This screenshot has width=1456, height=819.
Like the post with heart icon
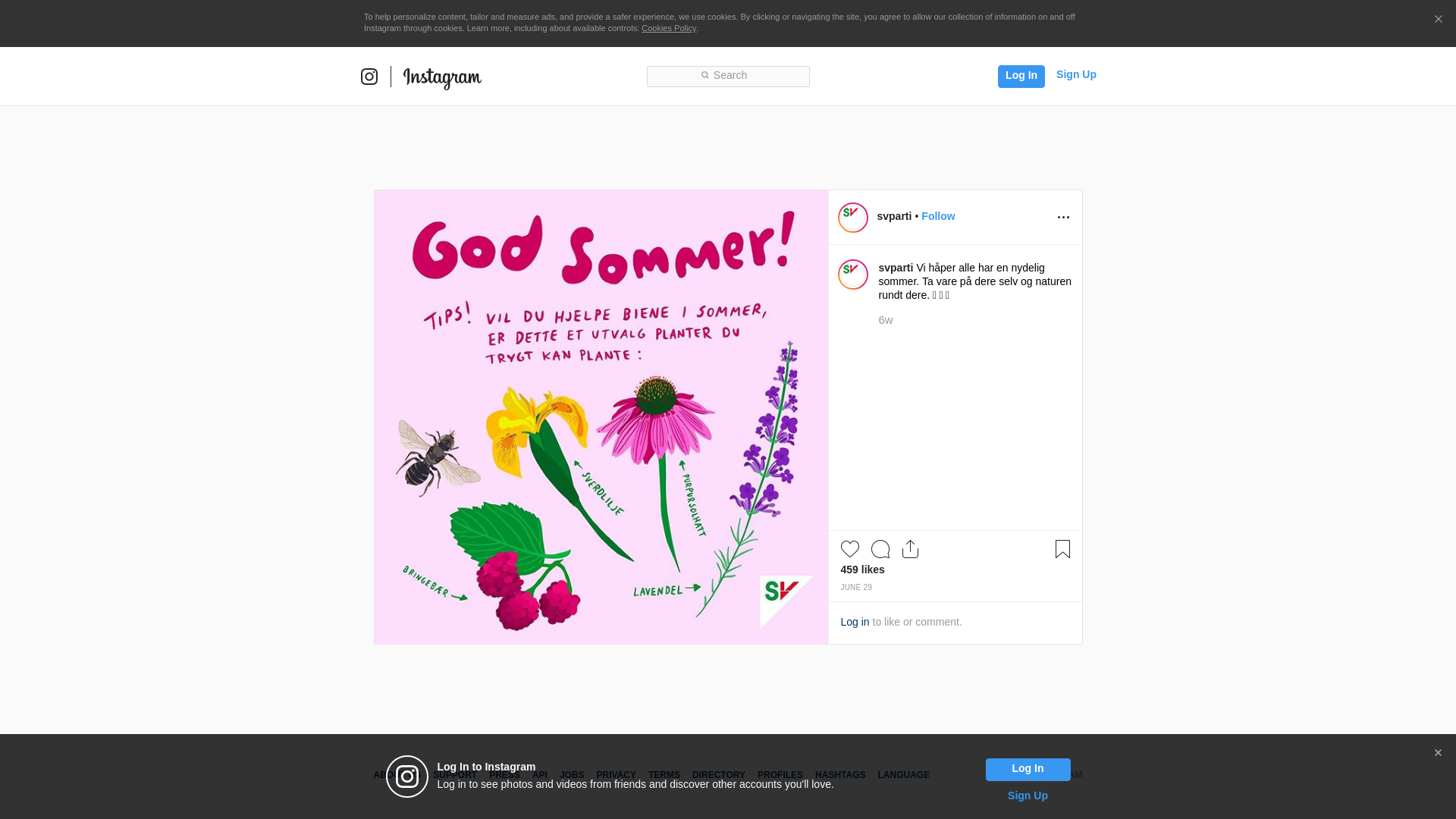point(850,549)
